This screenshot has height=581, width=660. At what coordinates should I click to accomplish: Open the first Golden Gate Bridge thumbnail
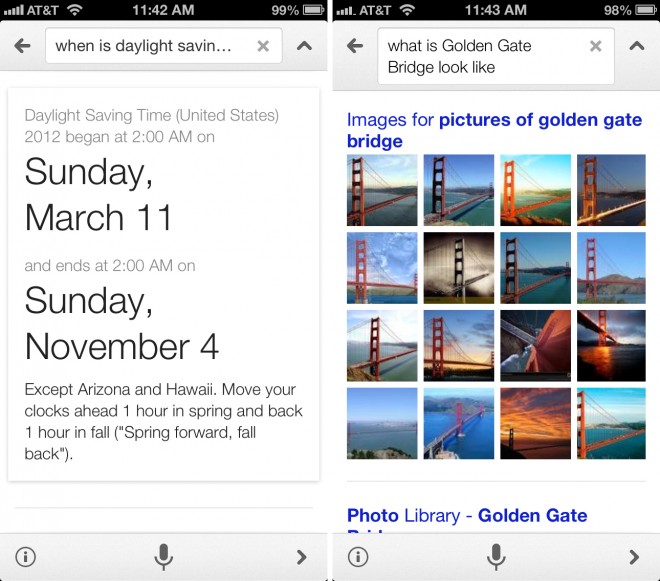(x=382, y=190)
